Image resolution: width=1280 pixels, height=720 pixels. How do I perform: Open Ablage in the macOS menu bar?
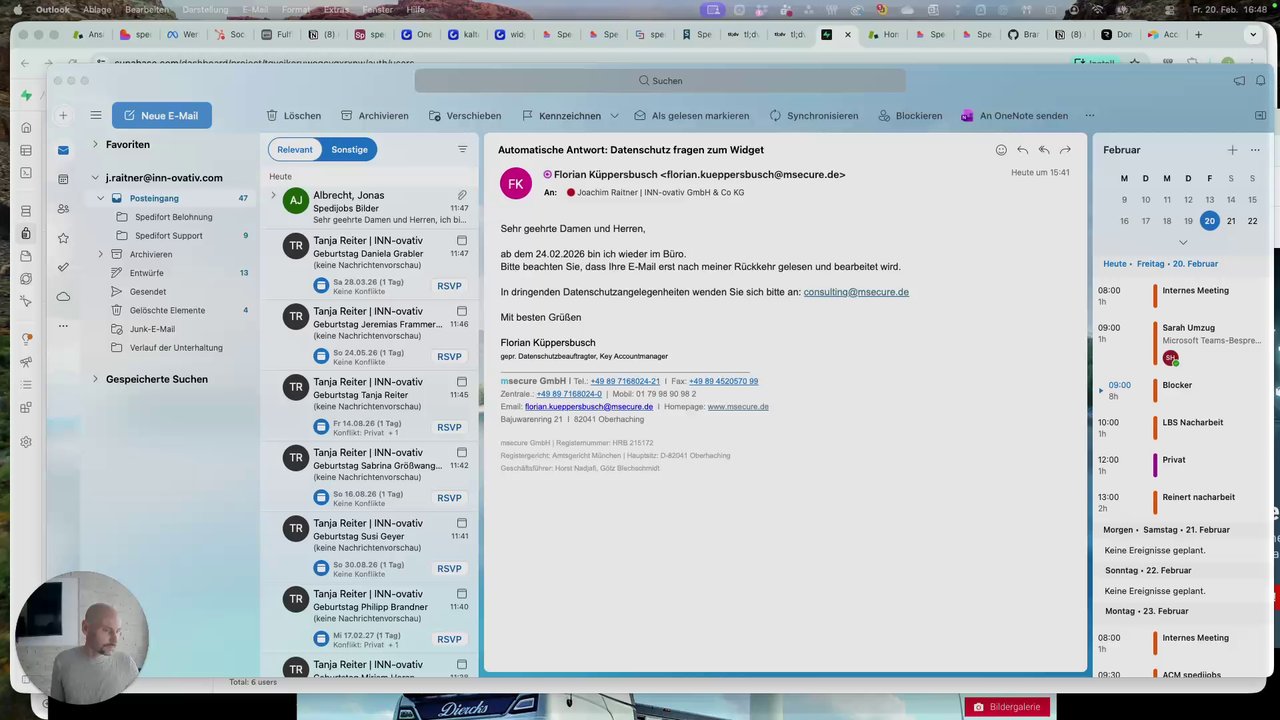click(97, 9)
